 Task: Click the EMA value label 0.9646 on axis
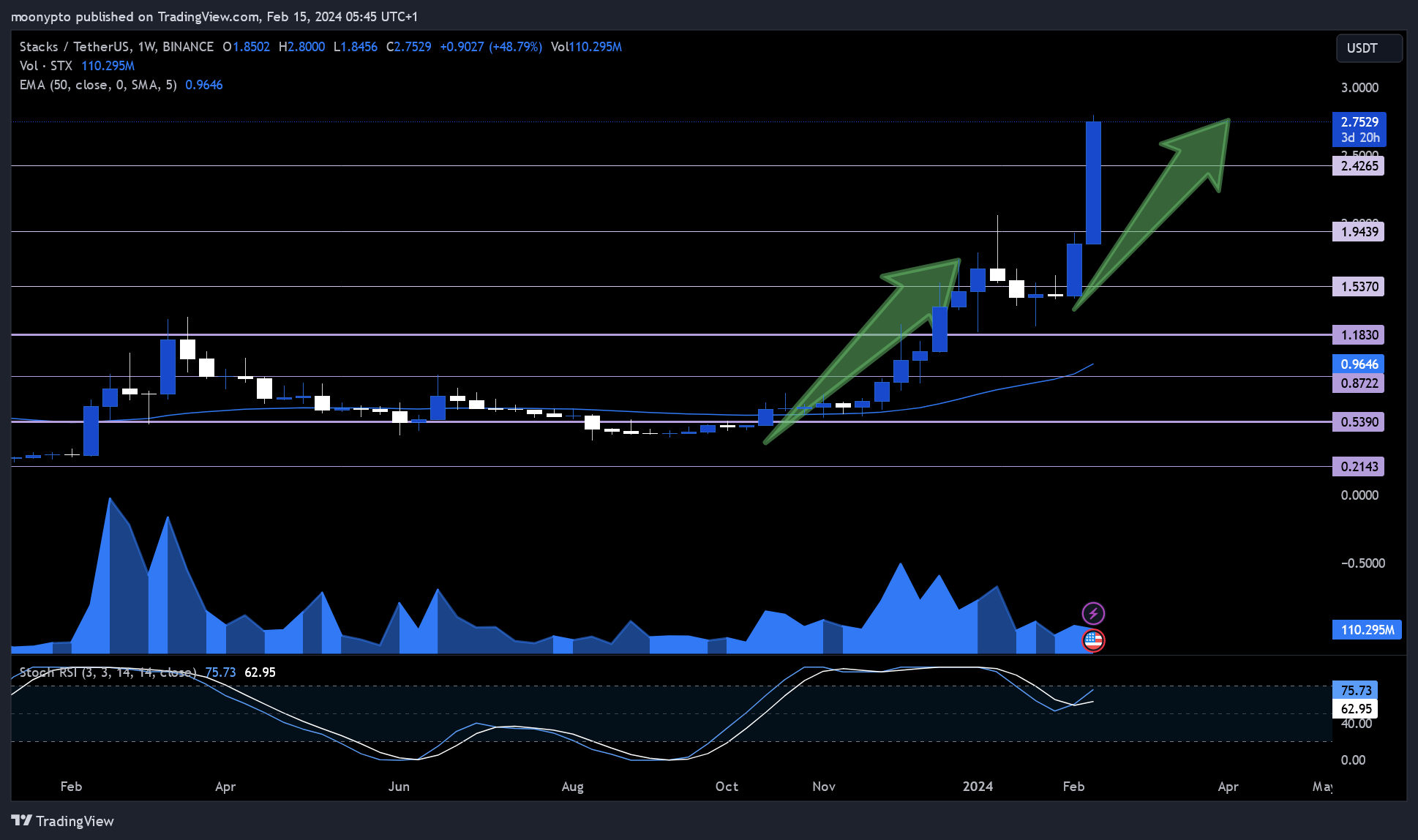tap(1359, 364)
